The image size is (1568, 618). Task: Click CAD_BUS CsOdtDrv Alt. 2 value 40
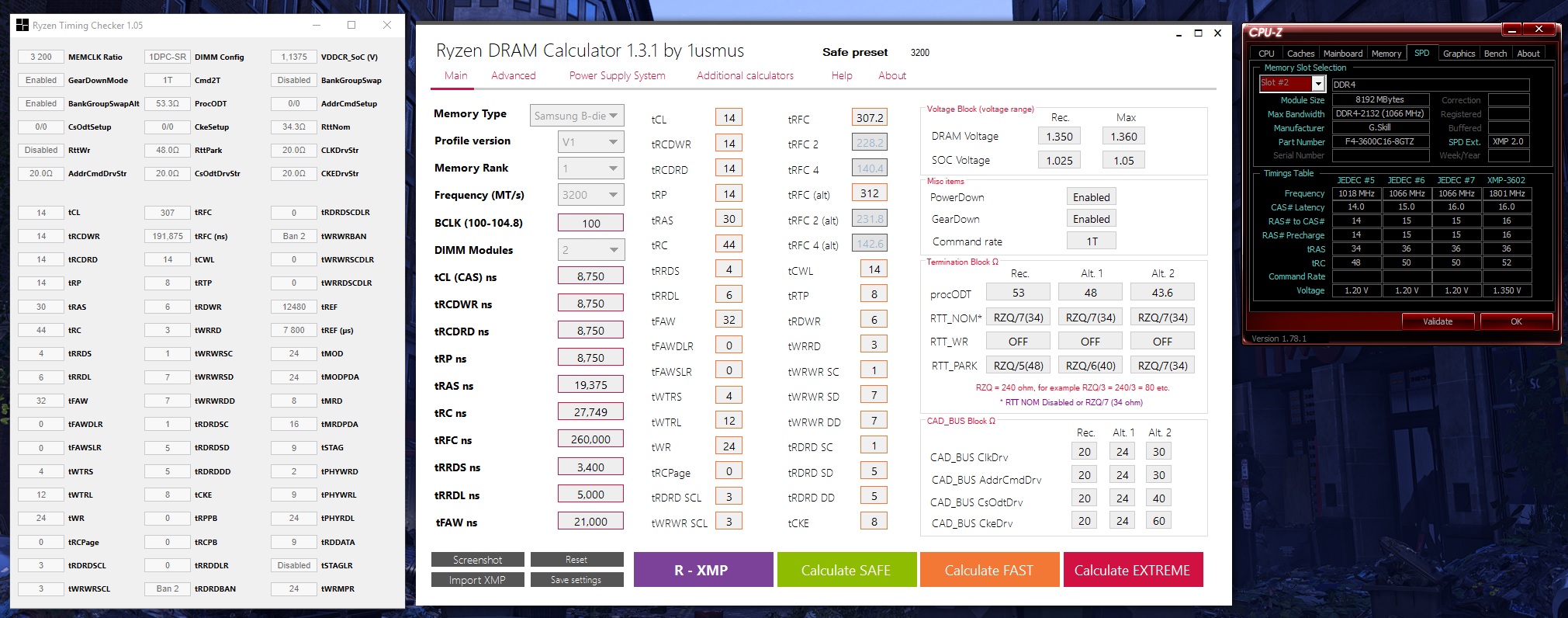coord(1158,498)
